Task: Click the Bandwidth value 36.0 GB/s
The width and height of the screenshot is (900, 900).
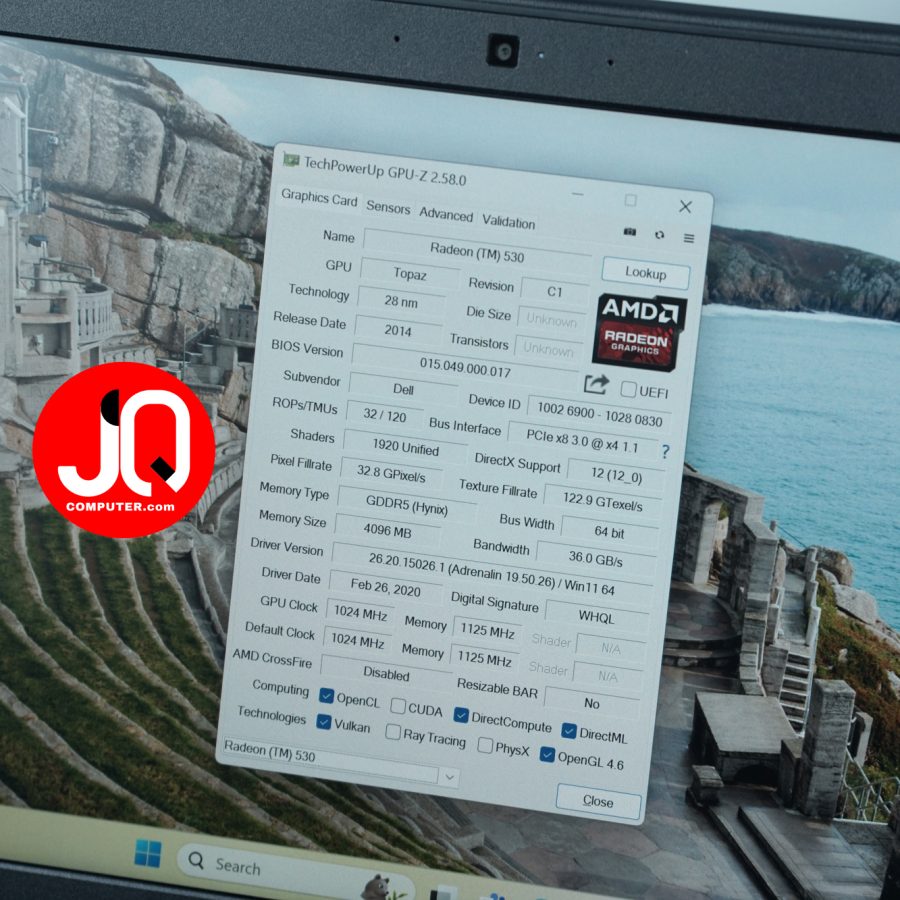Action: (x=595, y=558)
